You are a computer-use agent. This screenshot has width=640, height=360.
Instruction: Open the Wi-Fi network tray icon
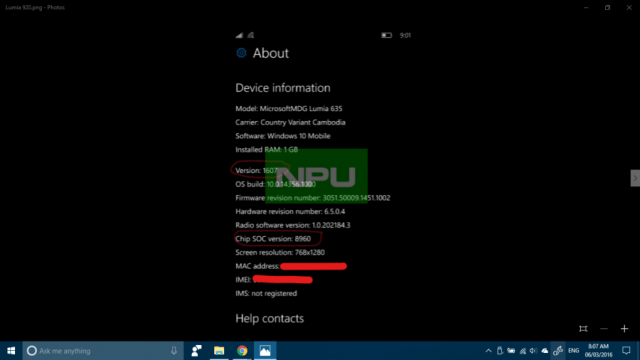tap(522, 351)
